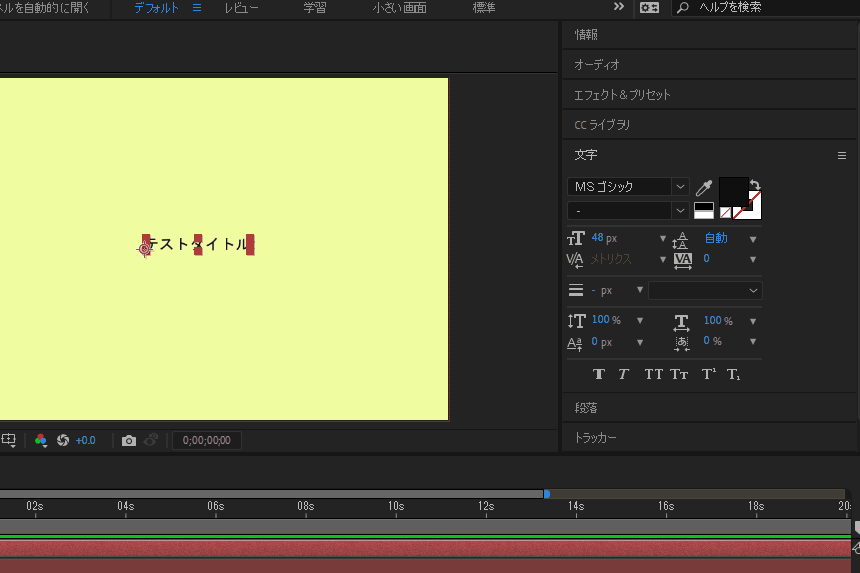This screenshot has height=573, width=860.
Task: Open the MS ゴシック font family dropdown
Action: (x=680, y=186)
